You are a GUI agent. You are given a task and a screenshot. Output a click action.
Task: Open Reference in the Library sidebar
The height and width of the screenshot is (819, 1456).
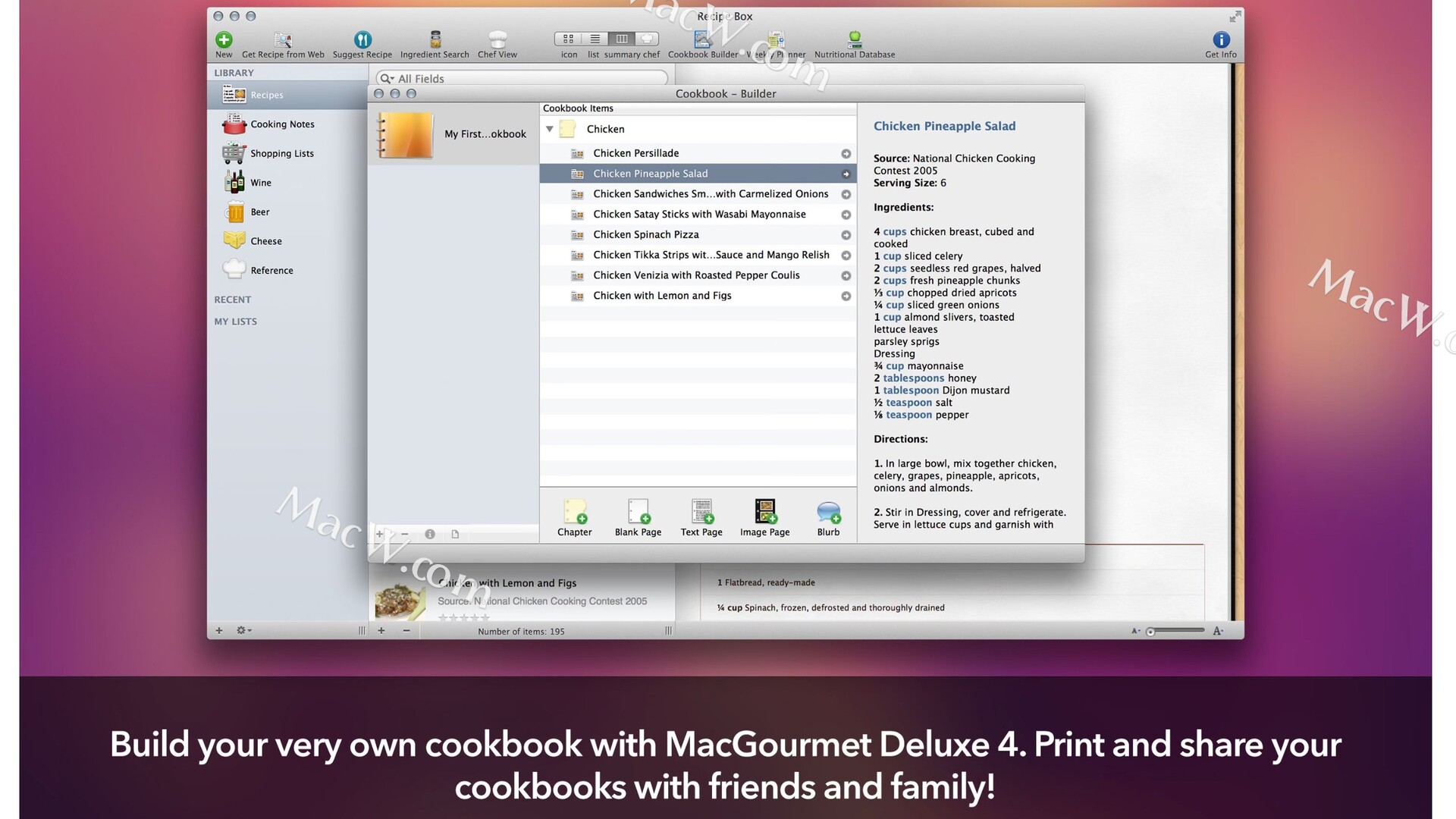click(287, 271)
